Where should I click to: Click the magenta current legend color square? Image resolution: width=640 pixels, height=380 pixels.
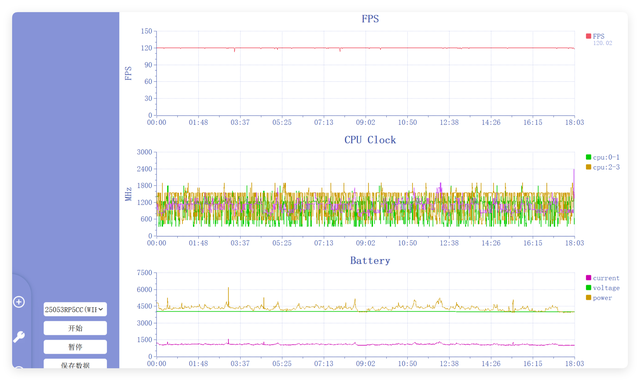[588, 278]
